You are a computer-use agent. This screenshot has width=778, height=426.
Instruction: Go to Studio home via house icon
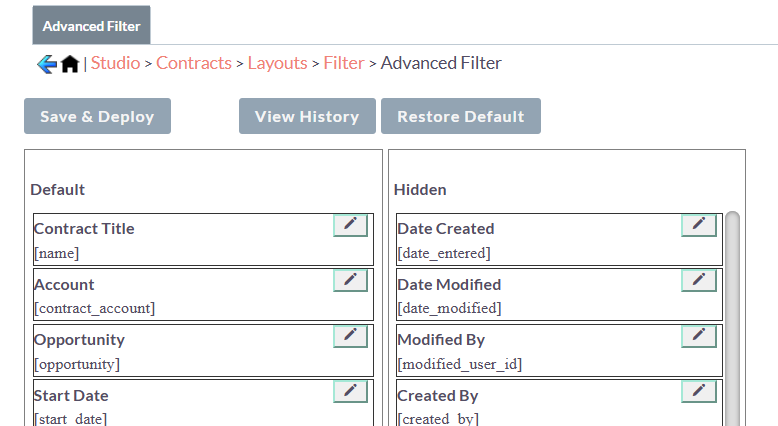coord(70,64)
